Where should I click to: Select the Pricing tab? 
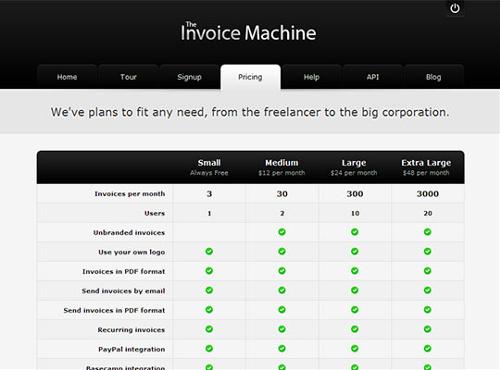tap(250, 77)
